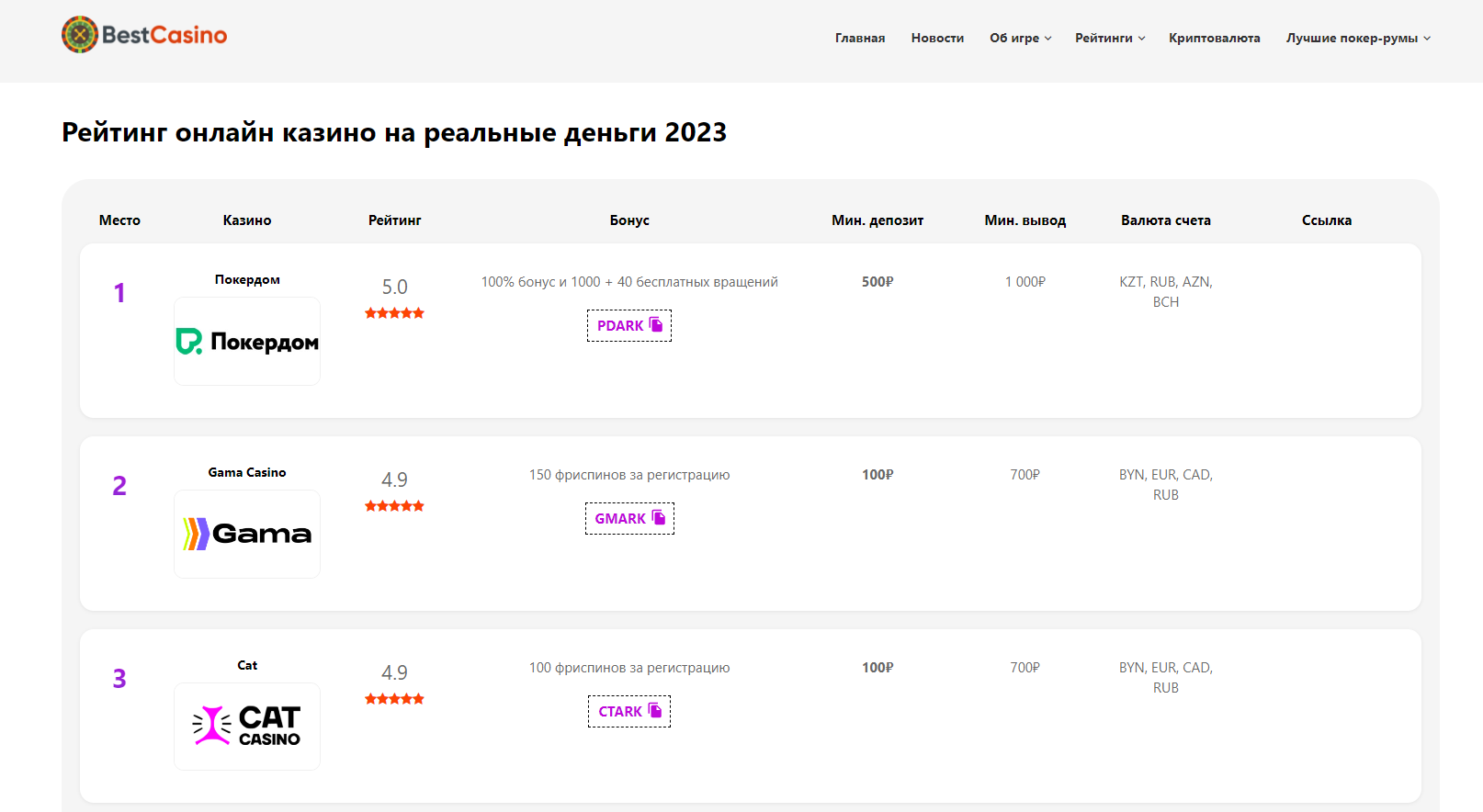Copy the CTARK promo code icon

[x=655, y=710]
